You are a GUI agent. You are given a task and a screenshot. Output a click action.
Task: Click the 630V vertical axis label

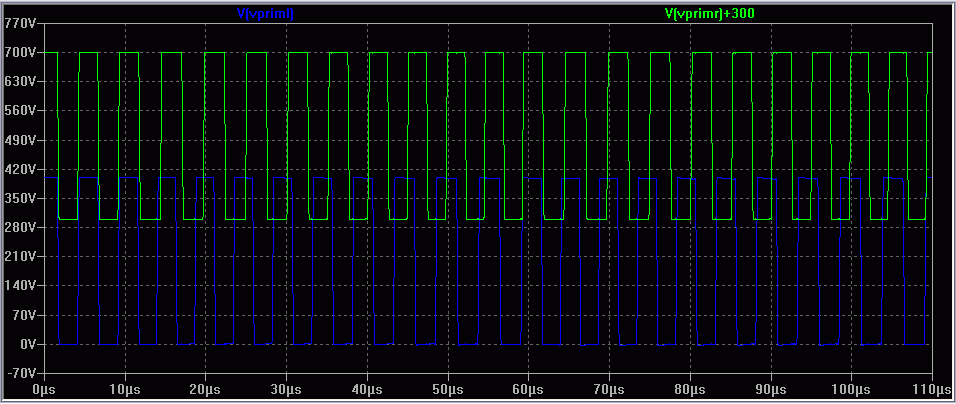tap(20, 82)
